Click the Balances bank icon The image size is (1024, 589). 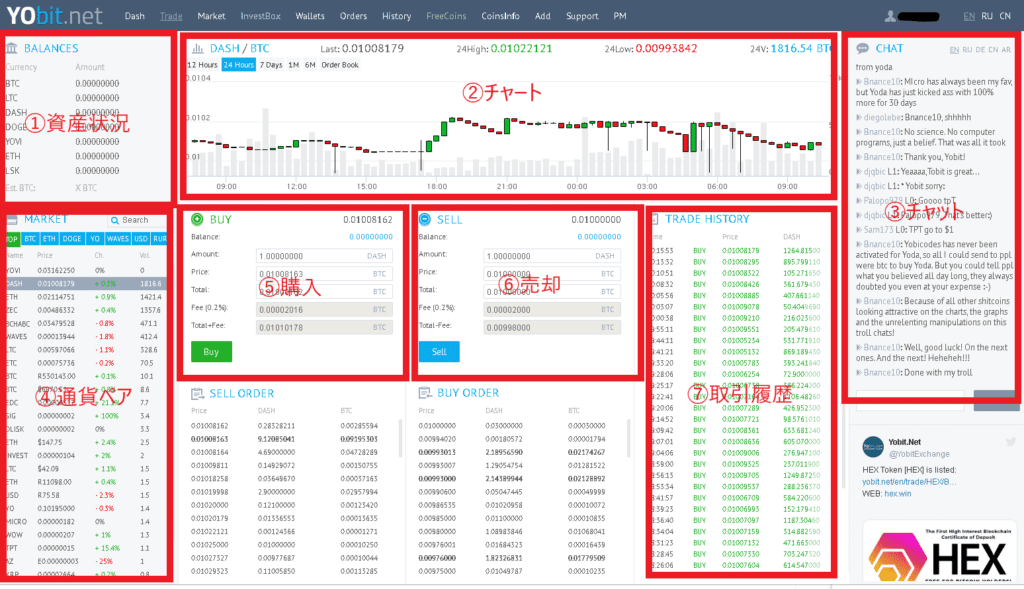pos(11,48)
